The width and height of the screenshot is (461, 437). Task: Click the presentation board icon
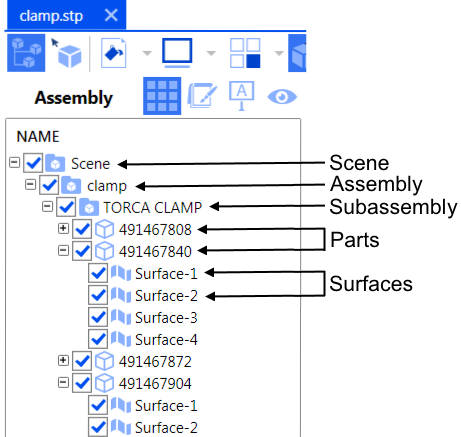tap(242, 96)
